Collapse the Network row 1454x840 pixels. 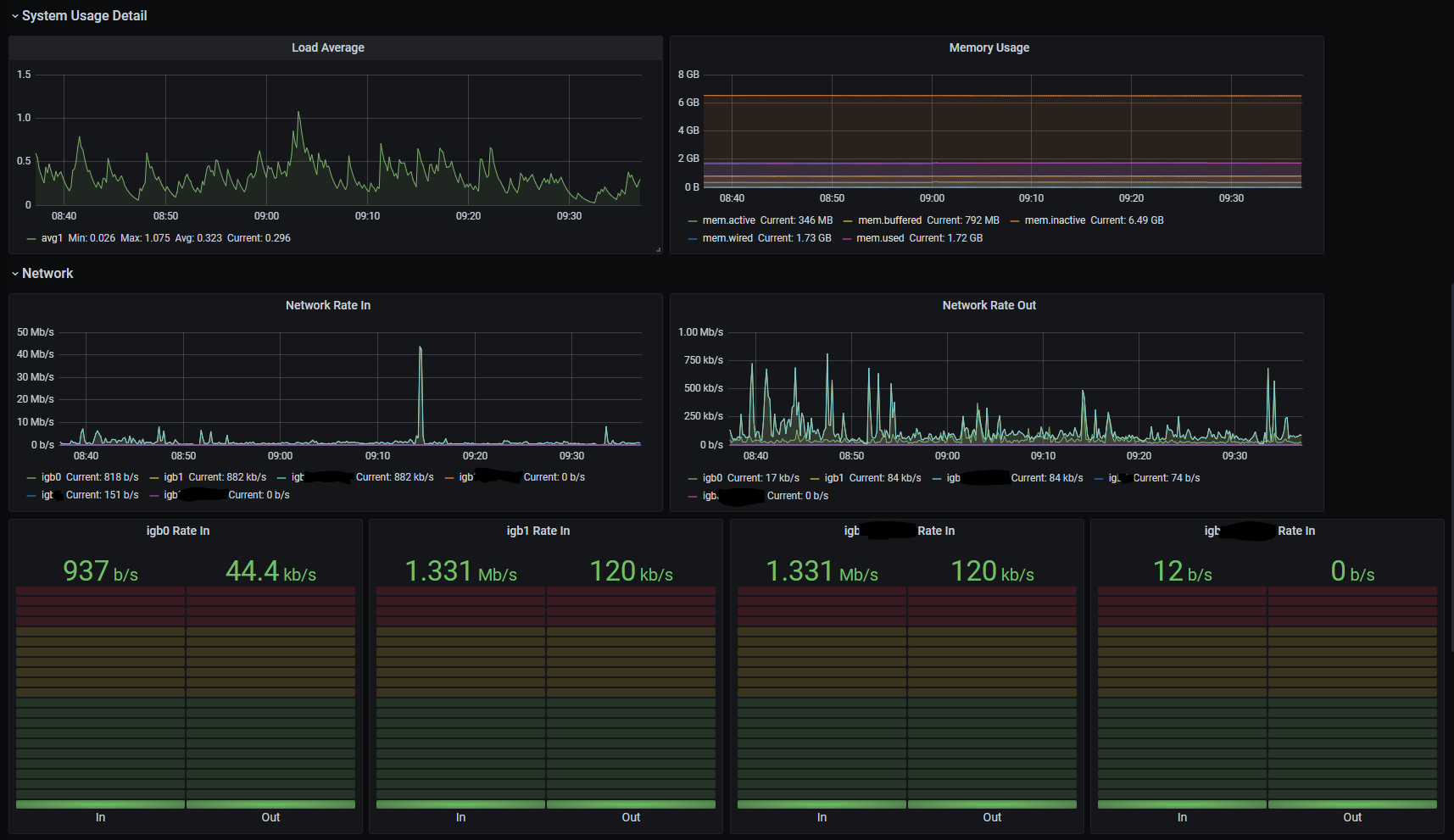pyautogui.click(x=42, y=273)
